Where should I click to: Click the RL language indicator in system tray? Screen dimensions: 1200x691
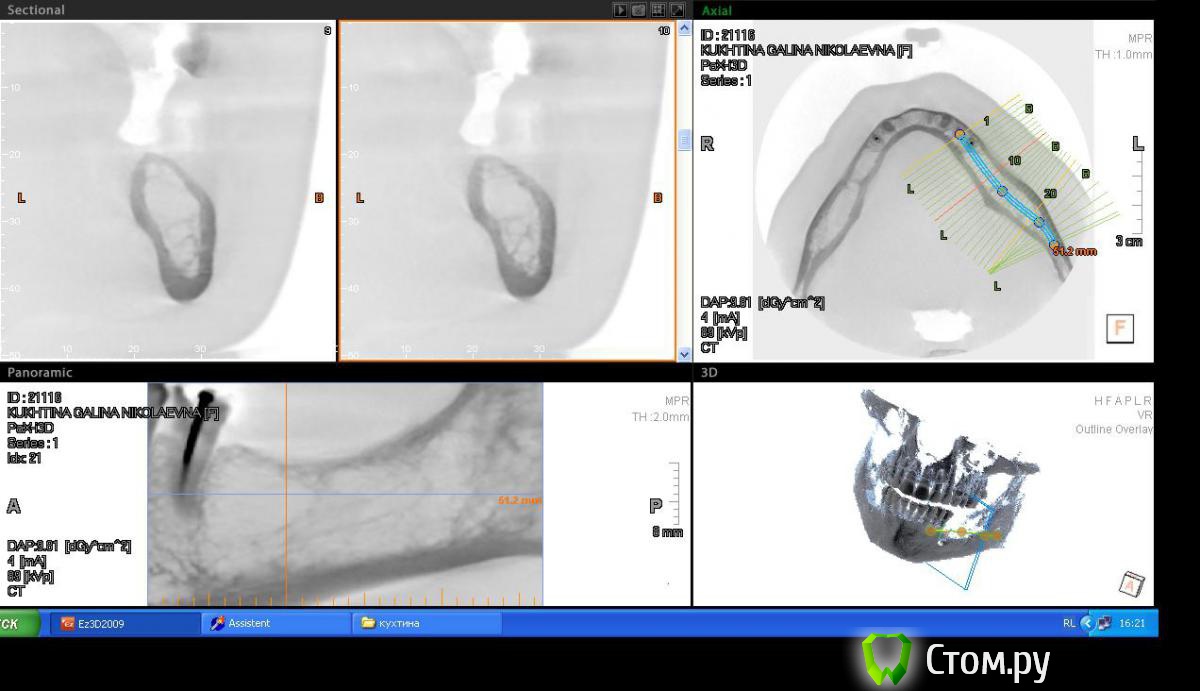coord(1069,623)
